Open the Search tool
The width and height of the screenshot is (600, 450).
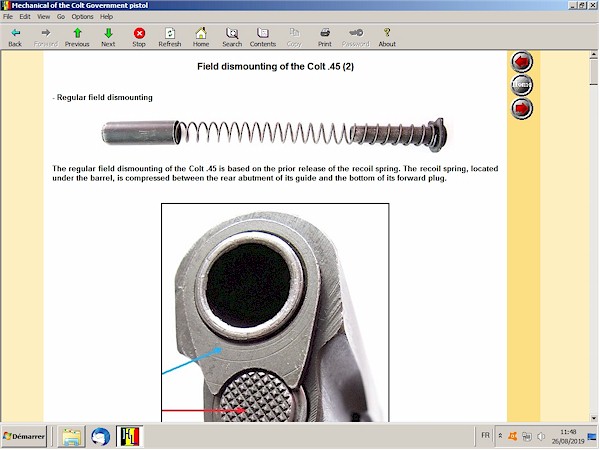[x=232, y=37]
